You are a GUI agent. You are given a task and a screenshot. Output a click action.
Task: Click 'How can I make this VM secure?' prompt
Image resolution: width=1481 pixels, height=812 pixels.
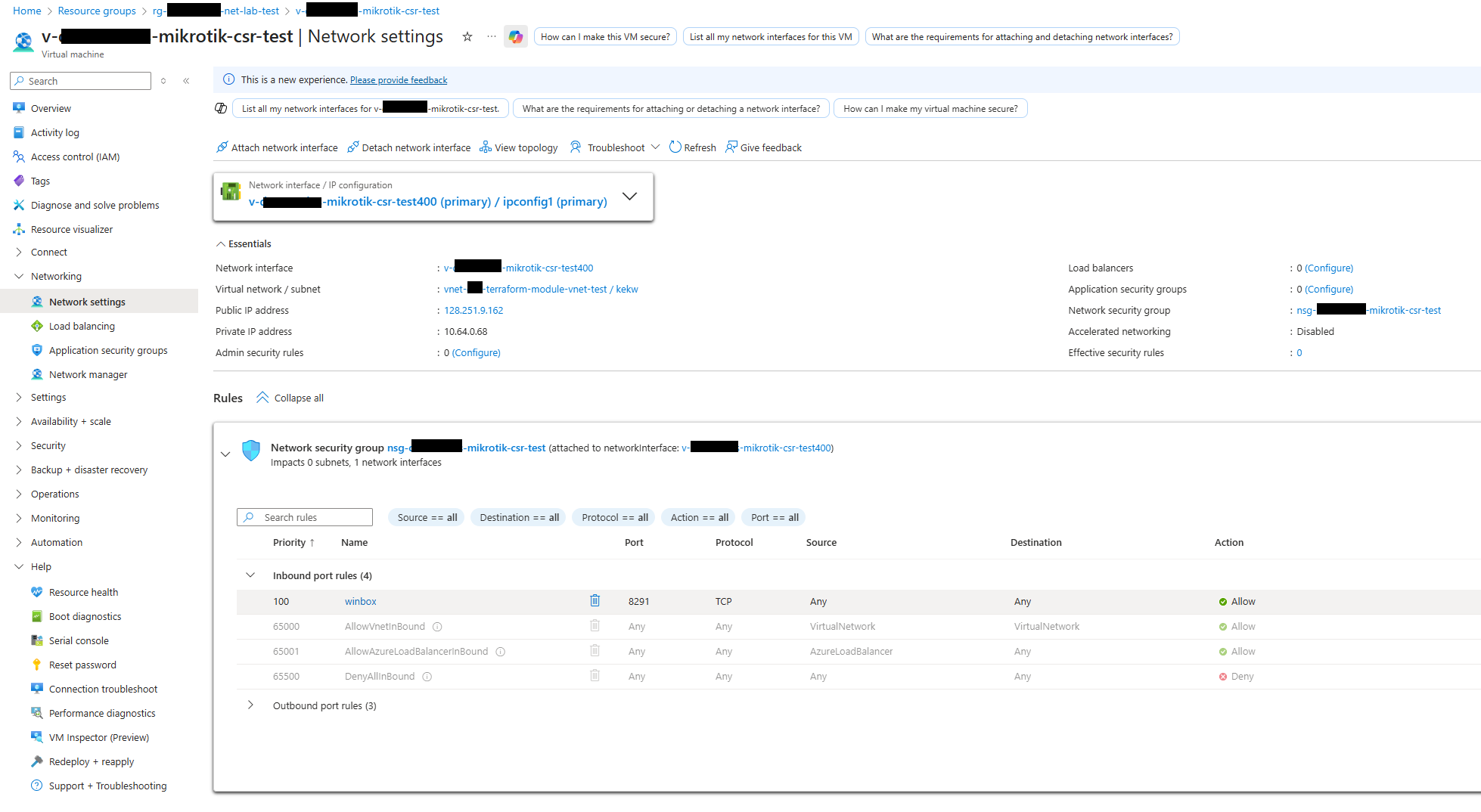click(605, 36)
